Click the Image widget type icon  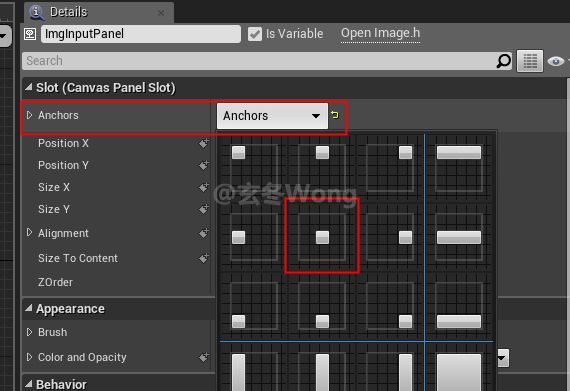(30, 34)
